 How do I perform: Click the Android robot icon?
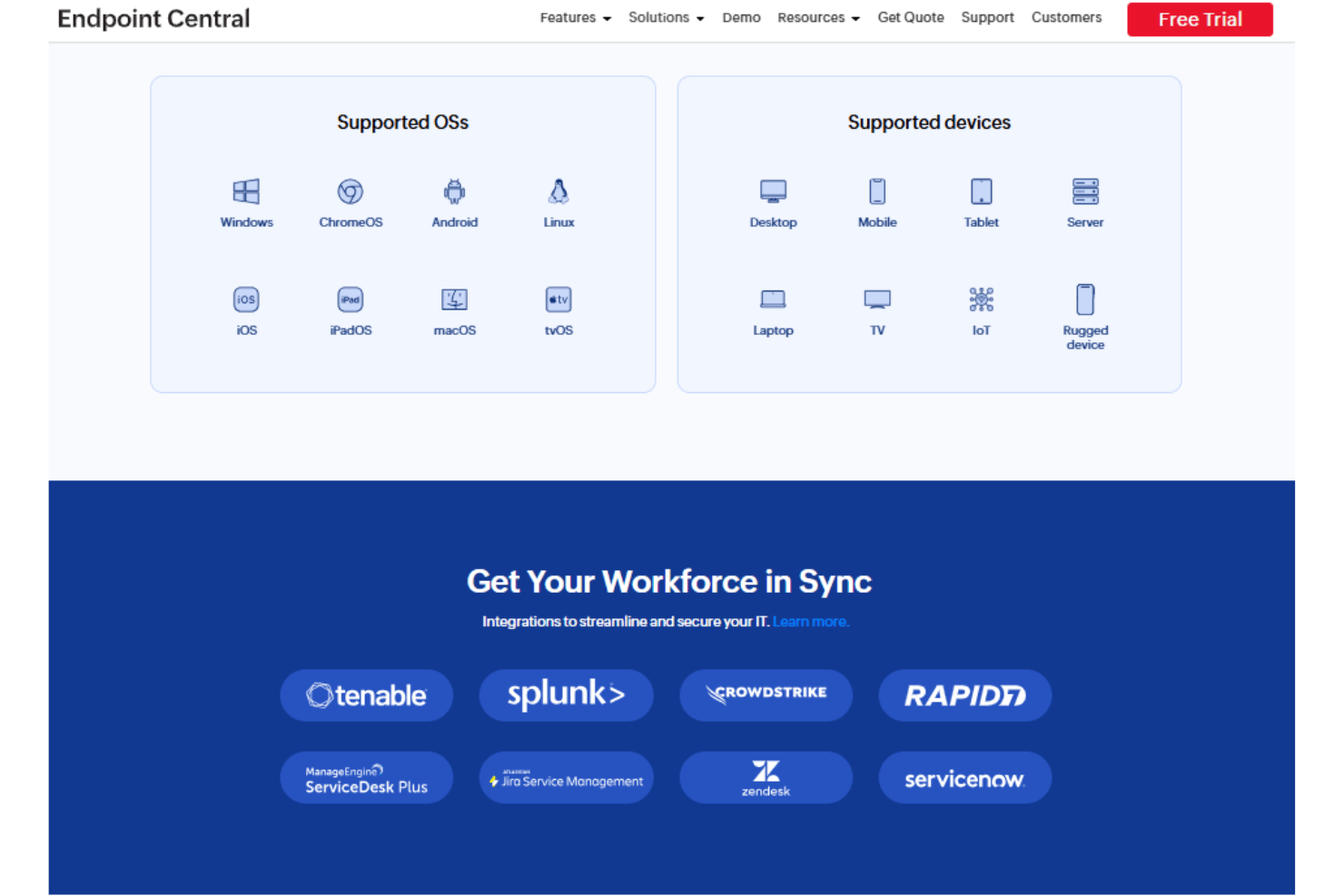click(x=454, y=192)
